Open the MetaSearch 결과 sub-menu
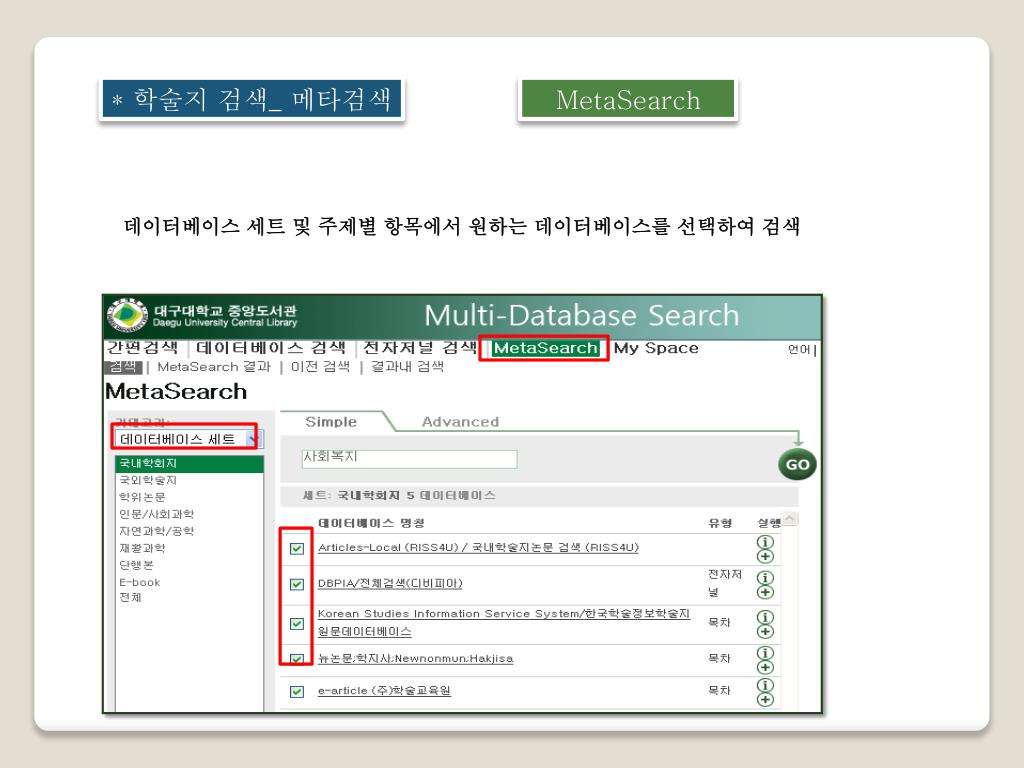The height and width of the screenshot is (768, 1024). [x=214, y=367]
